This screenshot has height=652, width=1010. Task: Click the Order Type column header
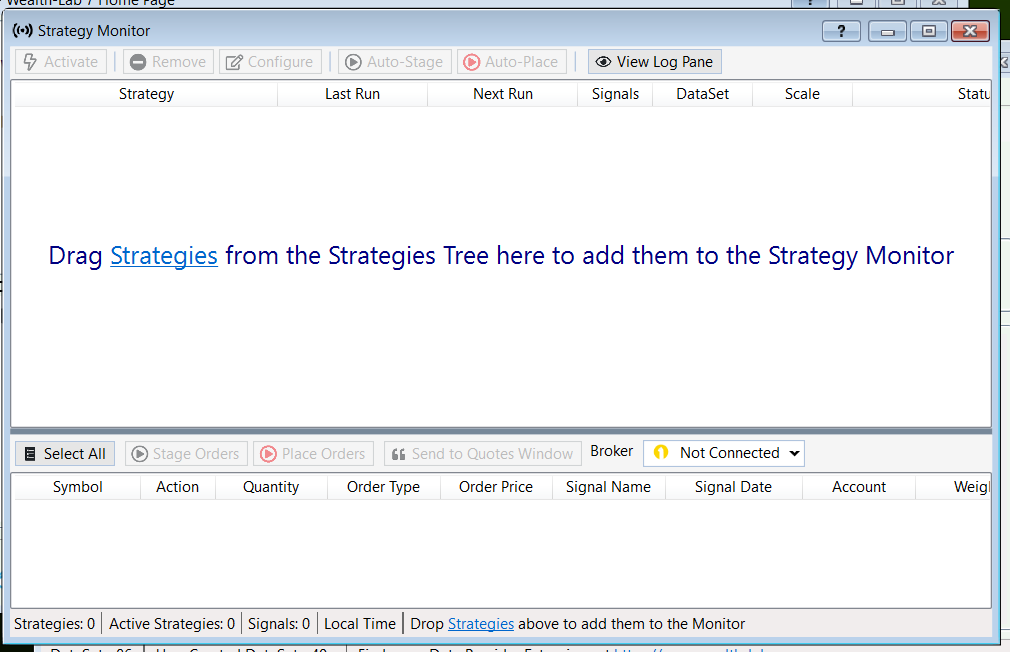383,487
